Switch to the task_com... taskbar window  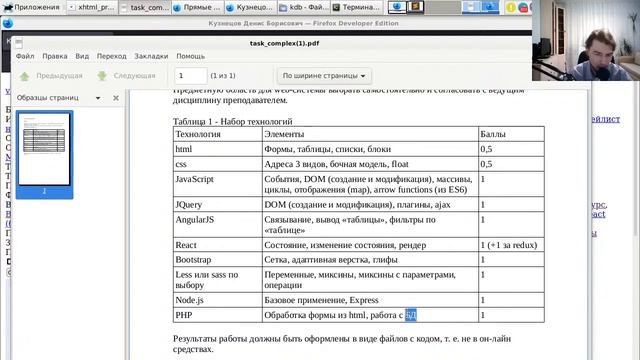tap(145, 7)
